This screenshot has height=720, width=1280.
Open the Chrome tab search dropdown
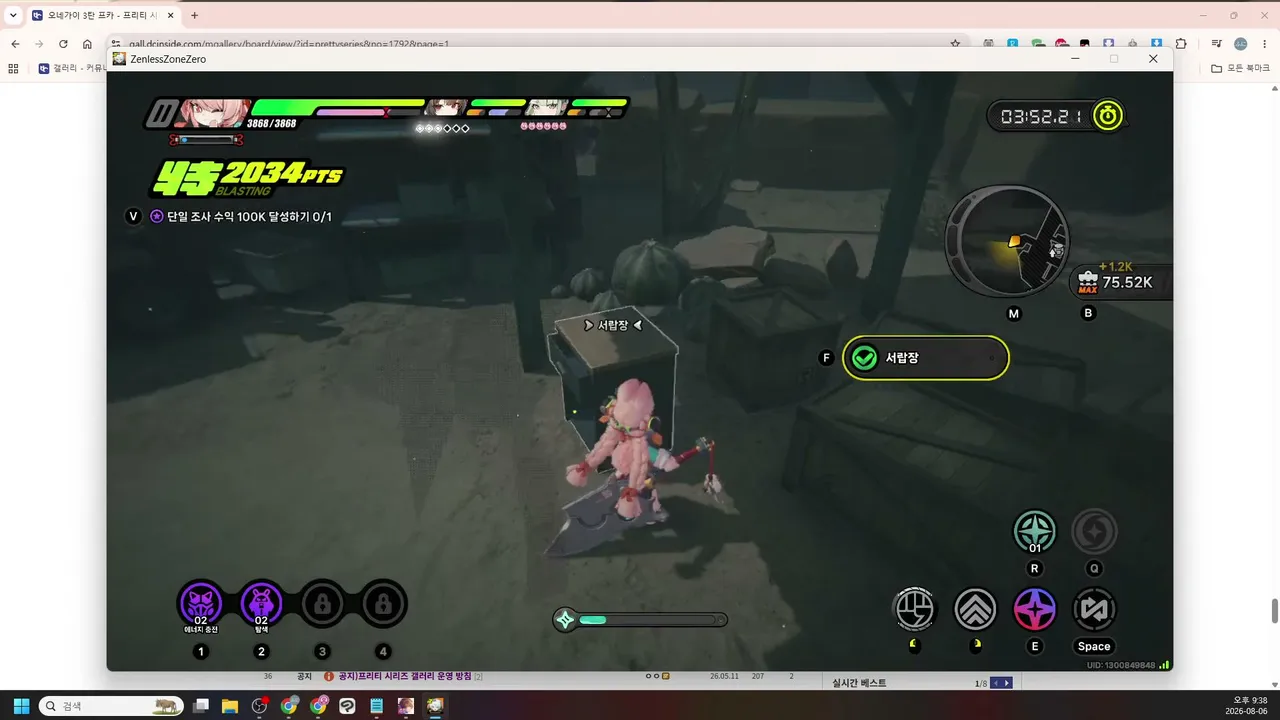coord(13,15)
